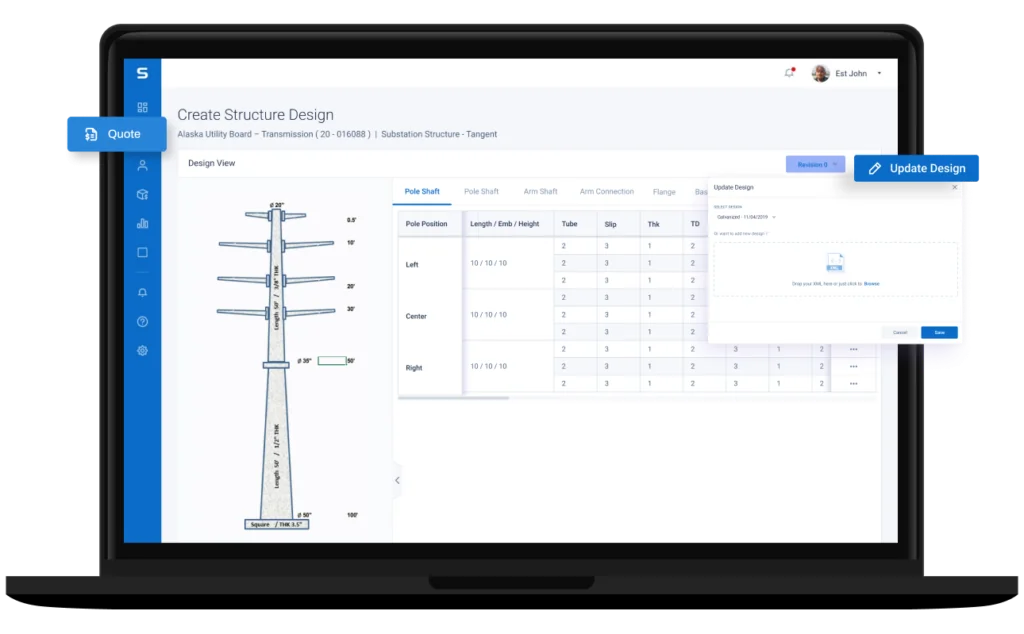Open the dashboard grid icon in sidebar
1024x634 pixels.
142,107
